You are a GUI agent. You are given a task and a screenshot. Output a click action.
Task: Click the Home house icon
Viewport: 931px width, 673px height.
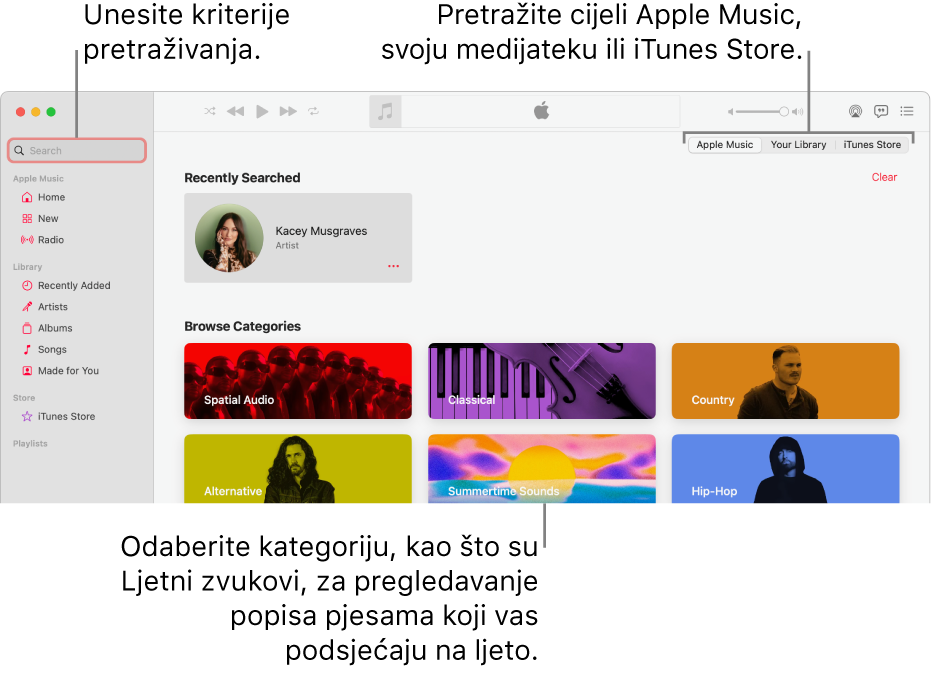pyautogui.click(x=27, y=197)
